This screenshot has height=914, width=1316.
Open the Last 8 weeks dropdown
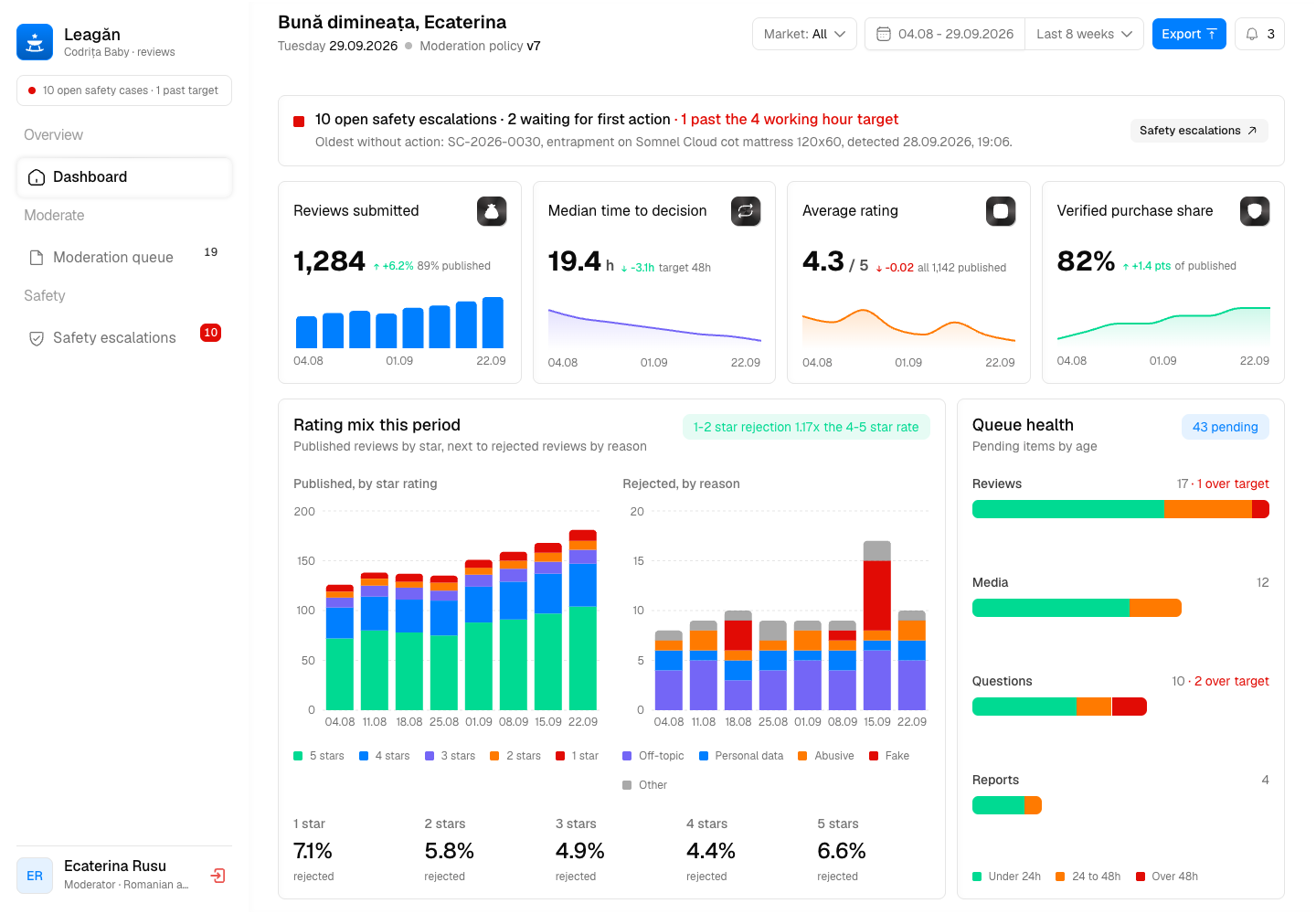point(1084,34)
